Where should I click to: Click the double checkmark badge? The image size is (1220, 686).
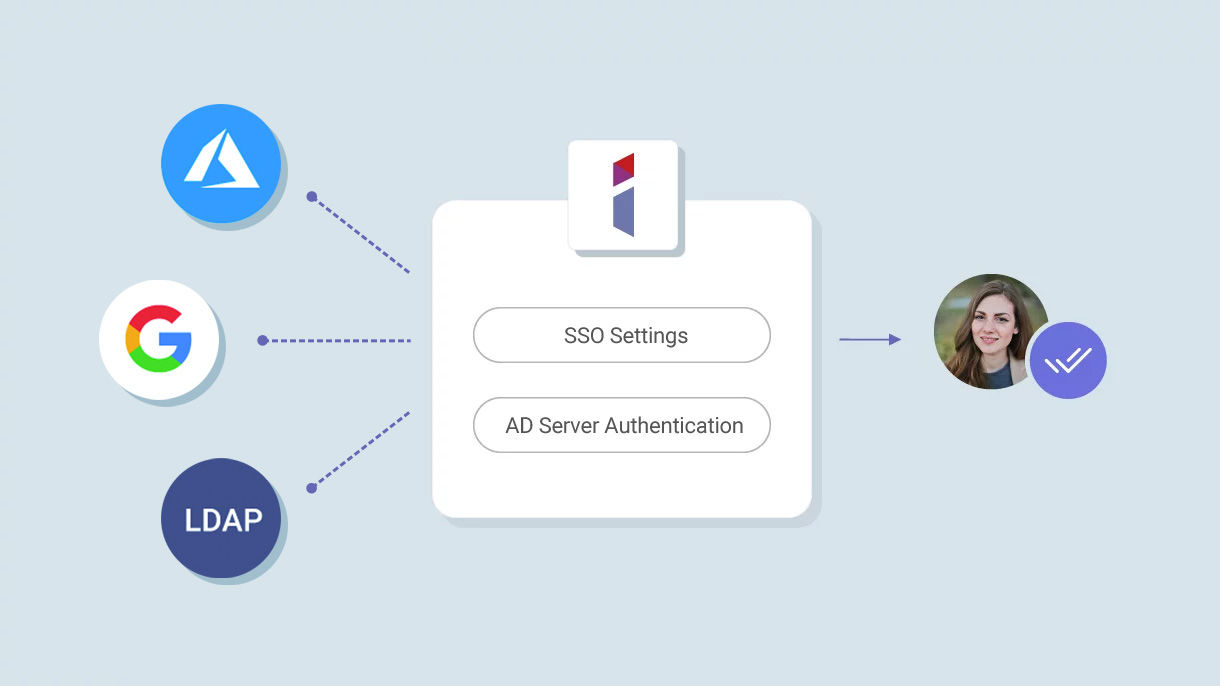point(1068,360)
